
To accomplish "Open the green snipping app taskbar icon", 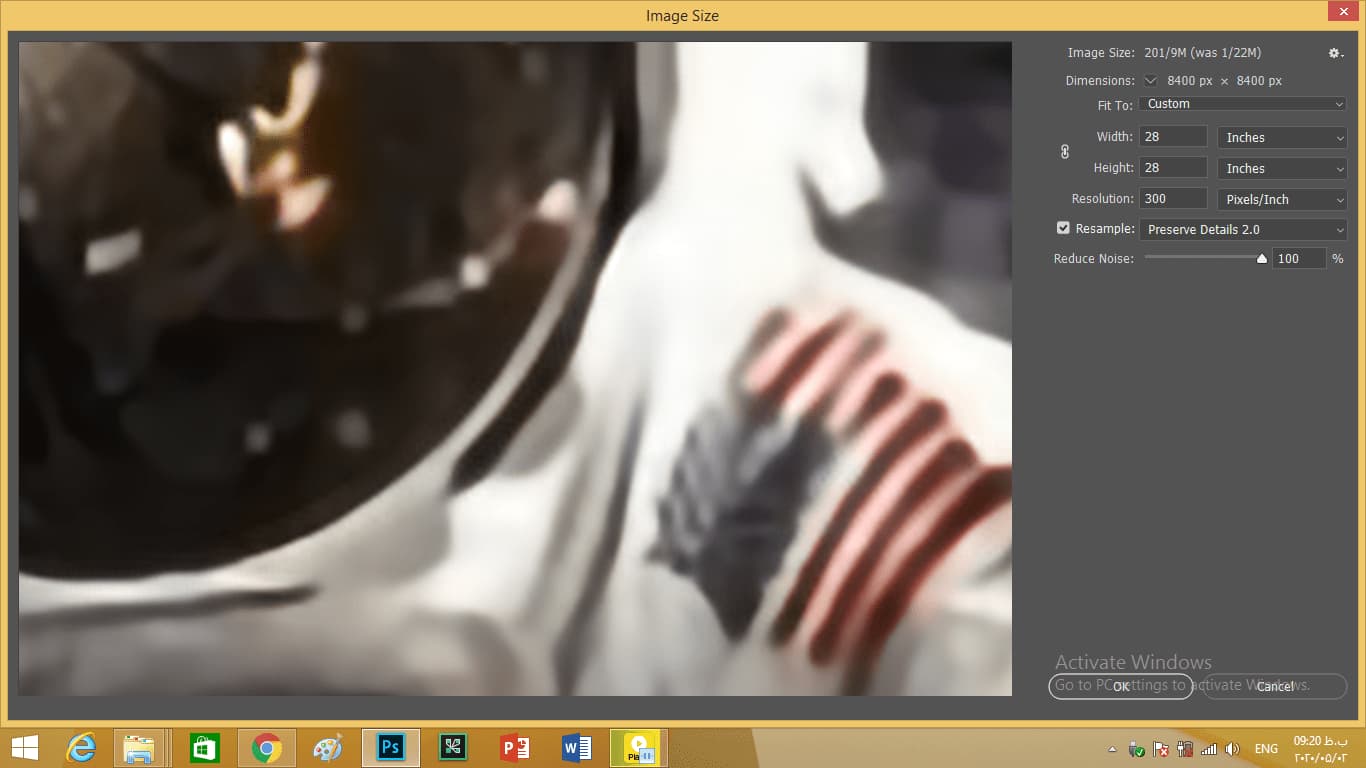I will pos(453,748).
